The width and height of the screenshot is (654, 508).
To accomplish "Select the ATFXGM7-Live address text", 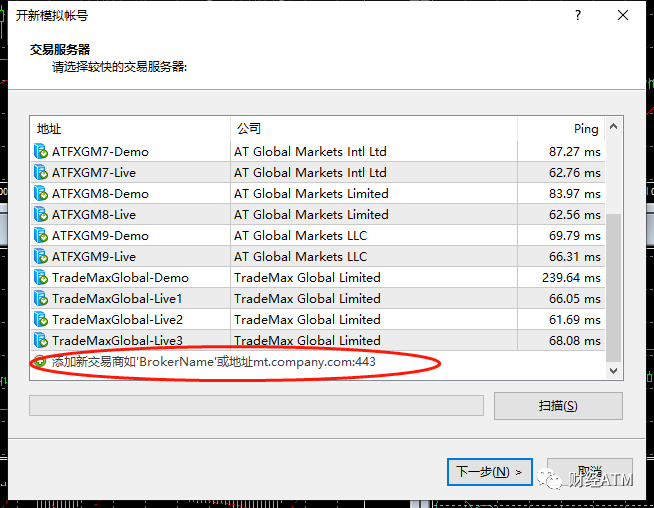I will pos(94,172).
